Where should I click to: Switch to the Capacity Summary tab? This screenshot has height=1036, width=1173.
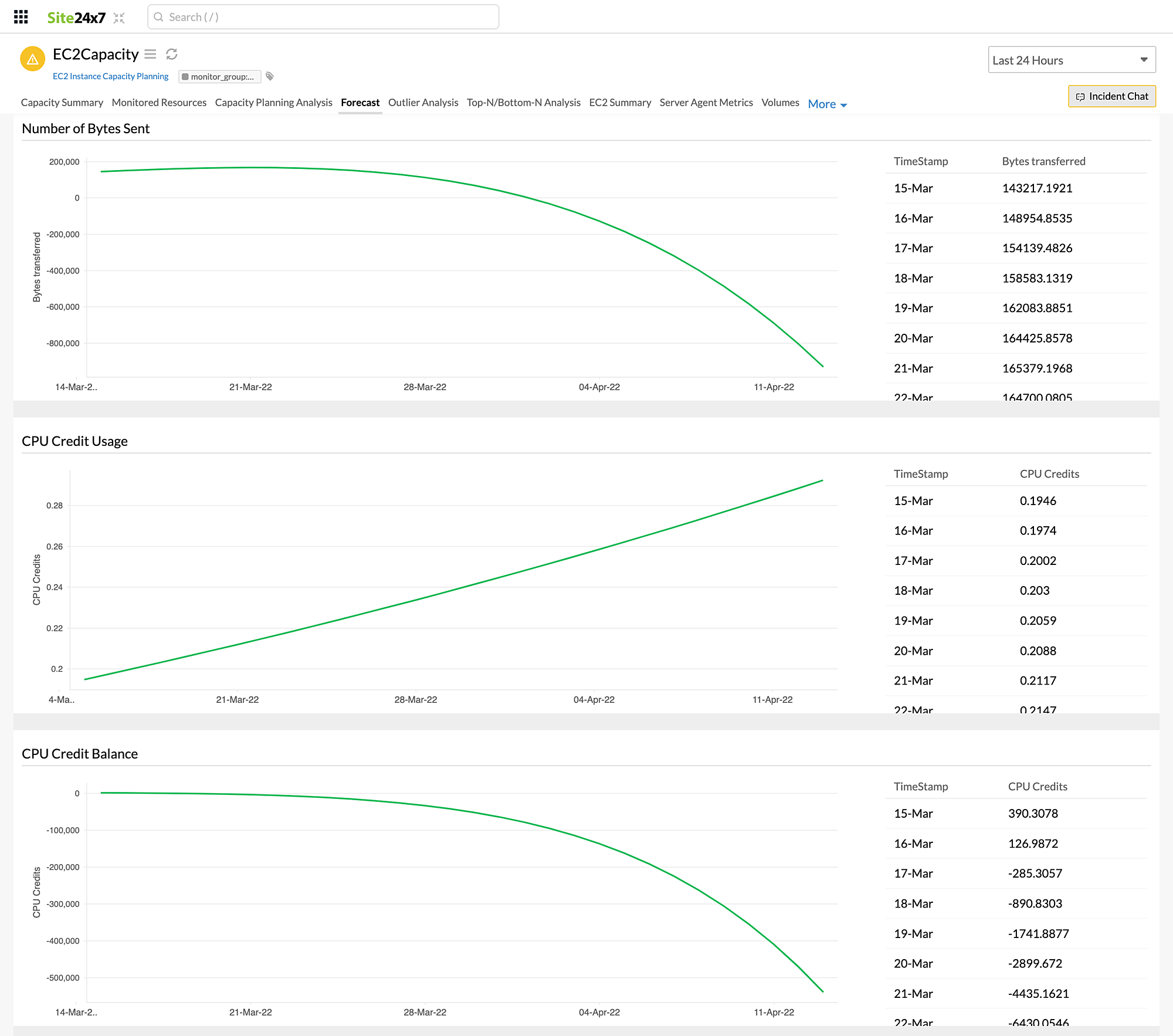[62, 102]
